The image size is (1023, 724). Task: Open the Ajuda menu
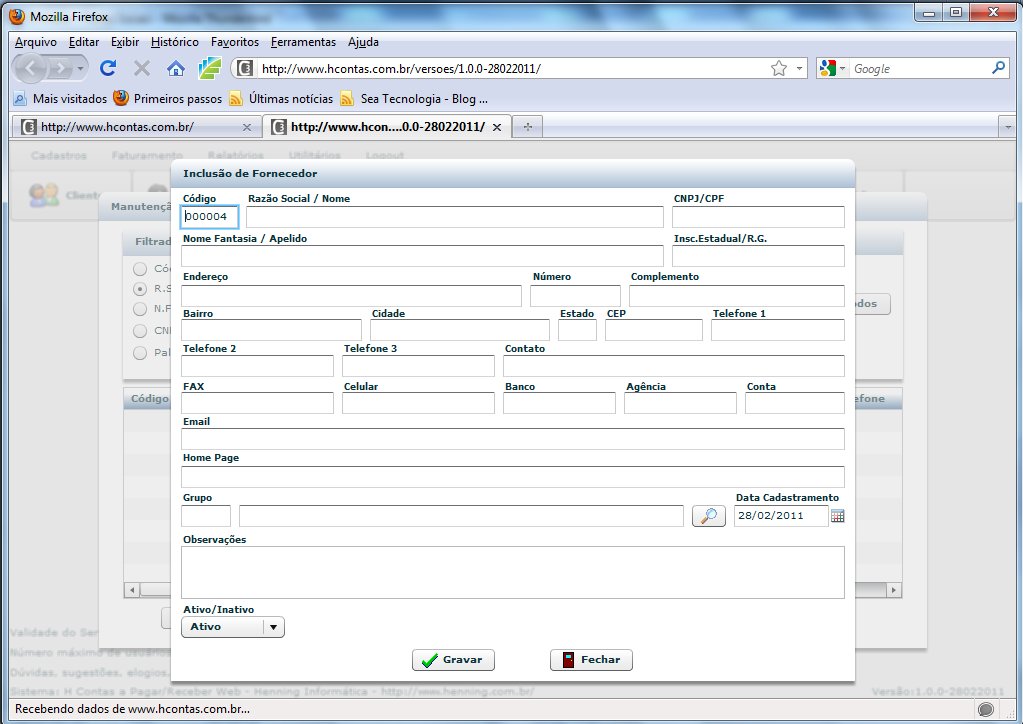363,42
